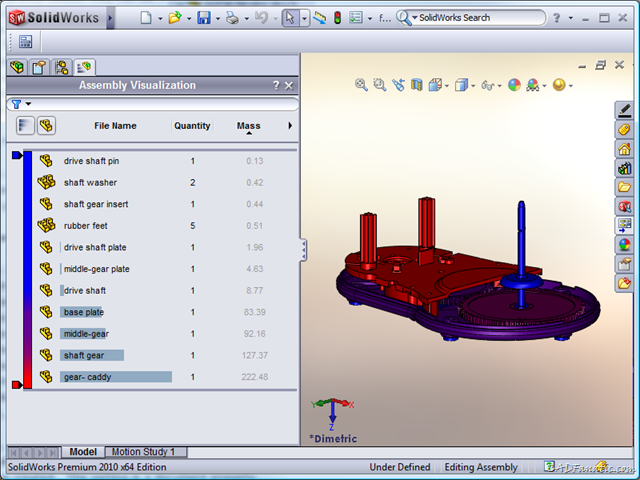Click the Assembly Visualization help question mark
The height and width of the screenshot is (480, 640).
pyautogui.click(x=276, y=85)
